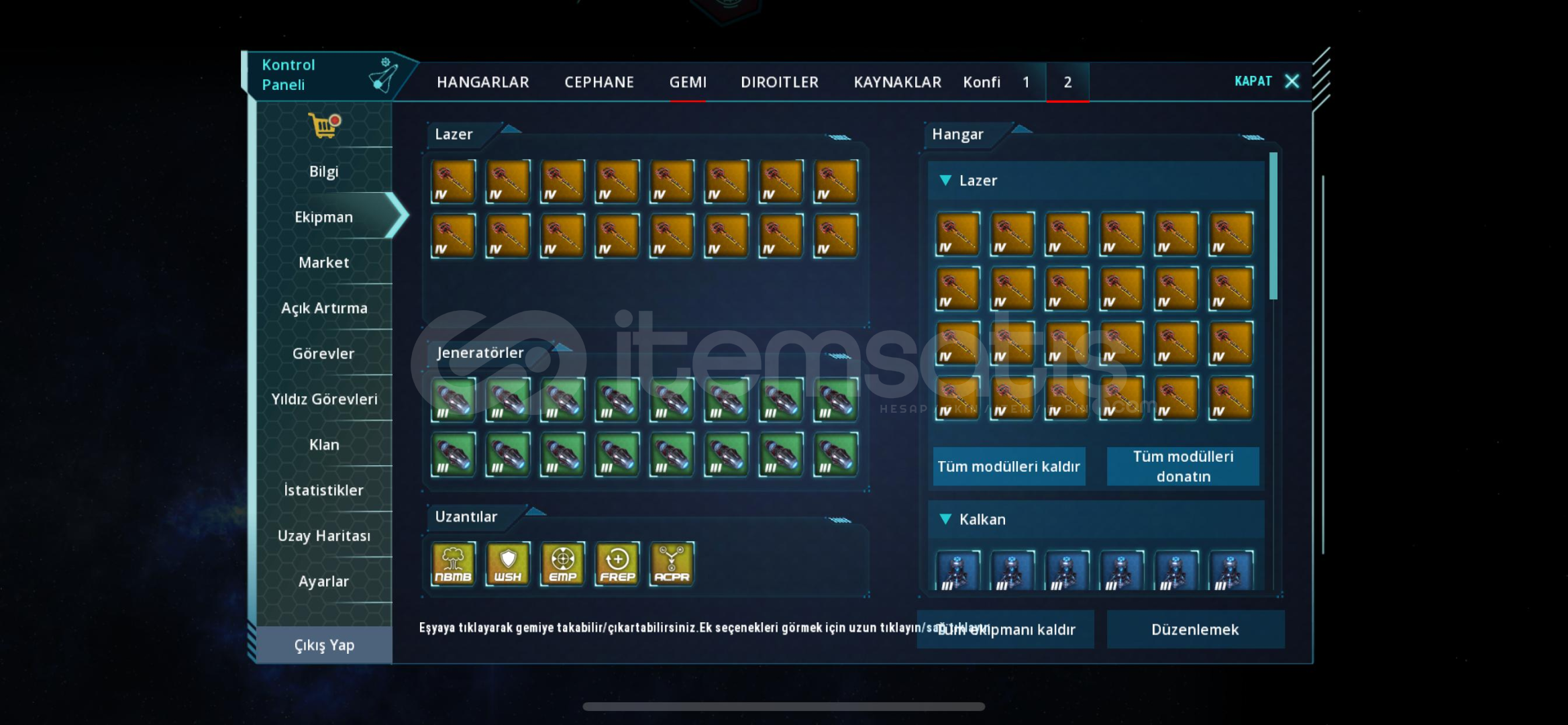Switch to the DIROITLER tab
Screen dimensions: 1568x725
779,82
